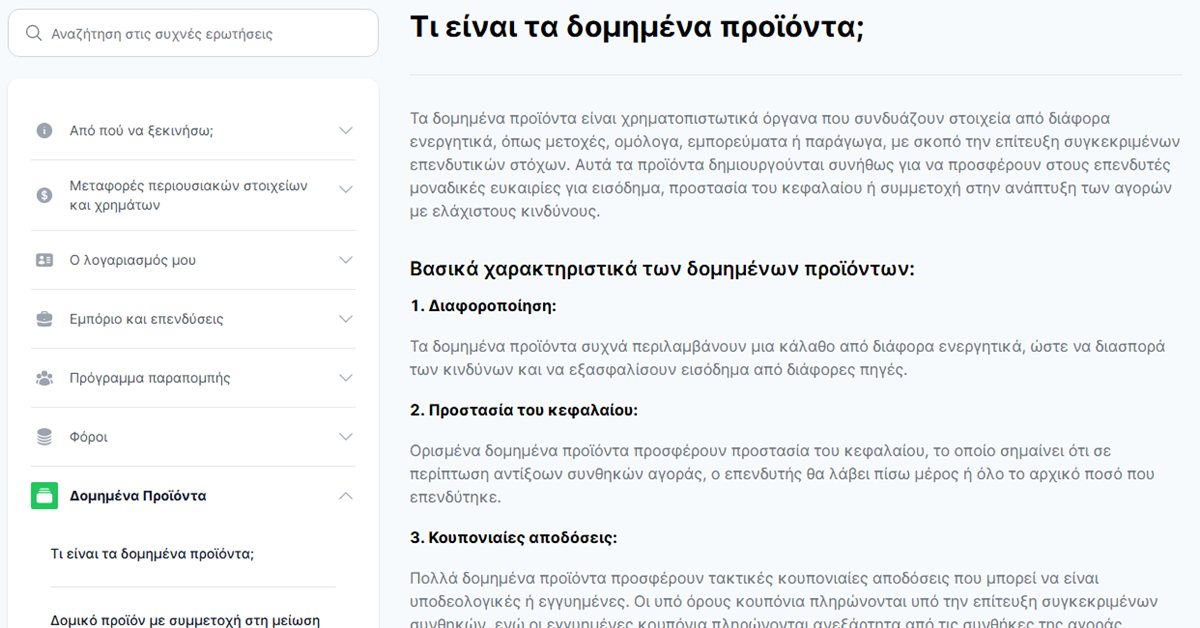Click the ID card icon for Ο λογαριασμός μου

[44, 260]
